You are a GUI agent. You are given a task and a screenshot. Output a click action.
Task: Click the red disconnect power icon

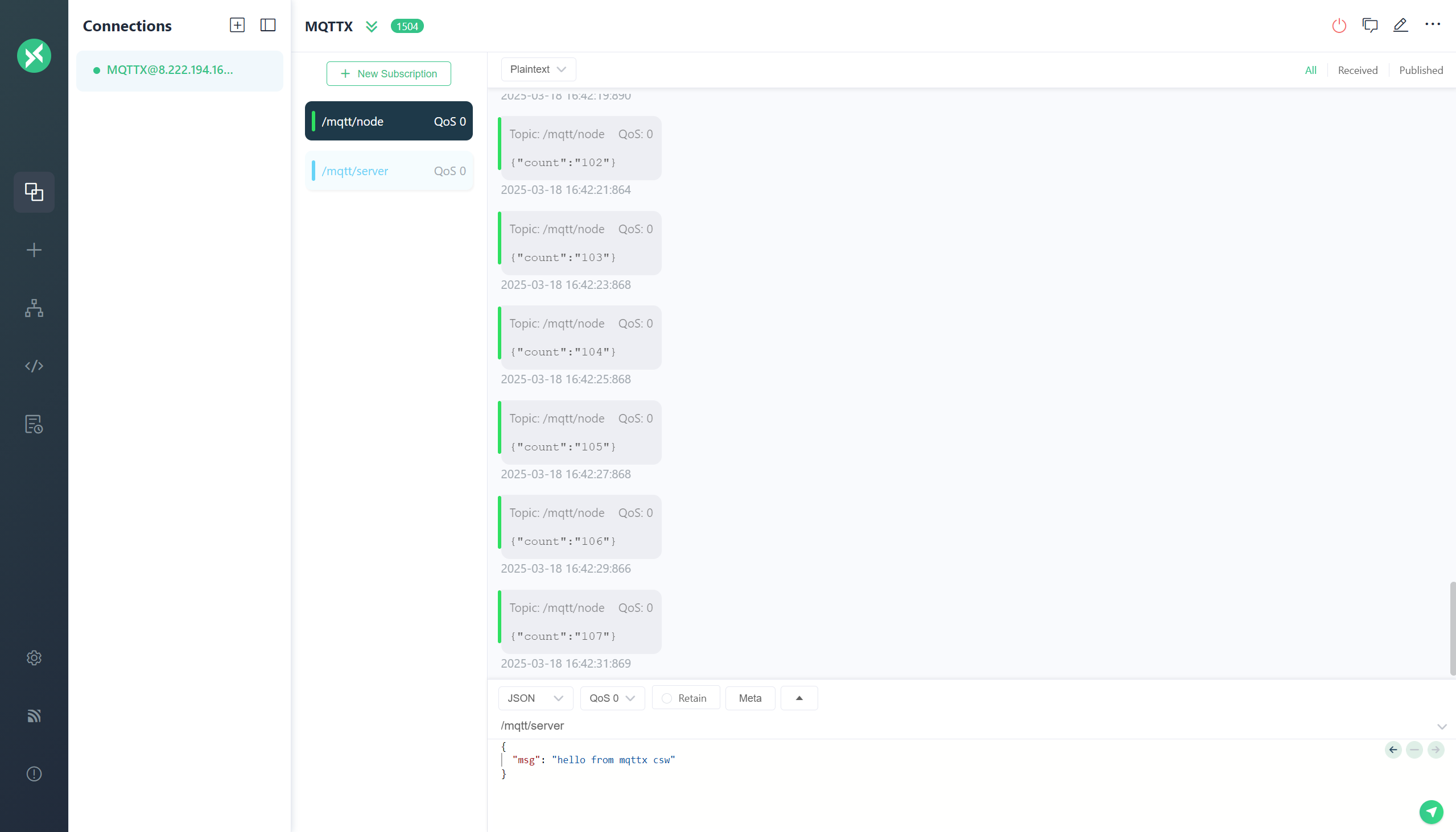pyautogui.click(x=1339, y=26)
